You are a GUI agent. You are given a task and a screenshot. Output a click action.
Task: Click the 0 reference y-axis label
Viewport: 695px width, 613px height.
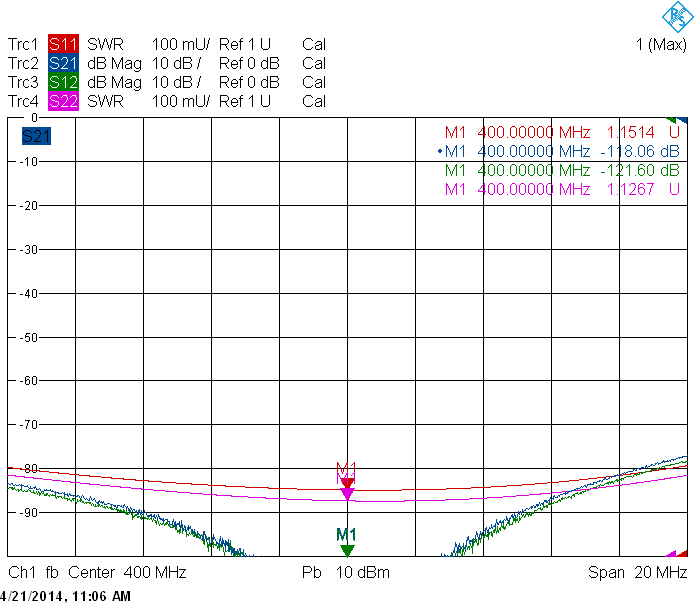click(x=34, y=118)
